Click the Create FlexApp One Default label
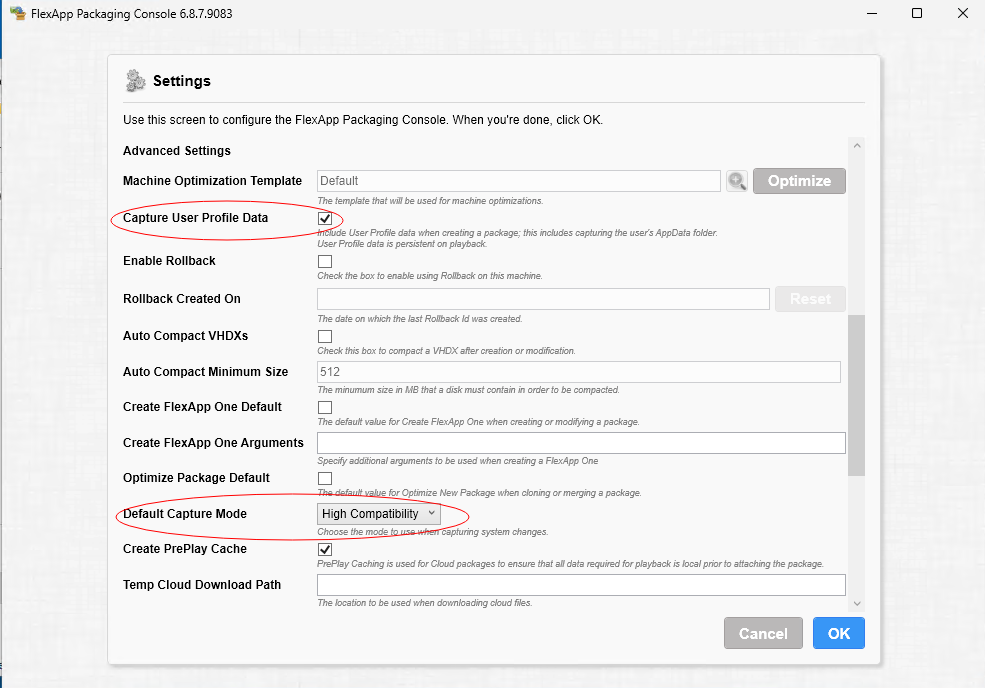Viewport: 985px width, 688px height. coord(202,407)
